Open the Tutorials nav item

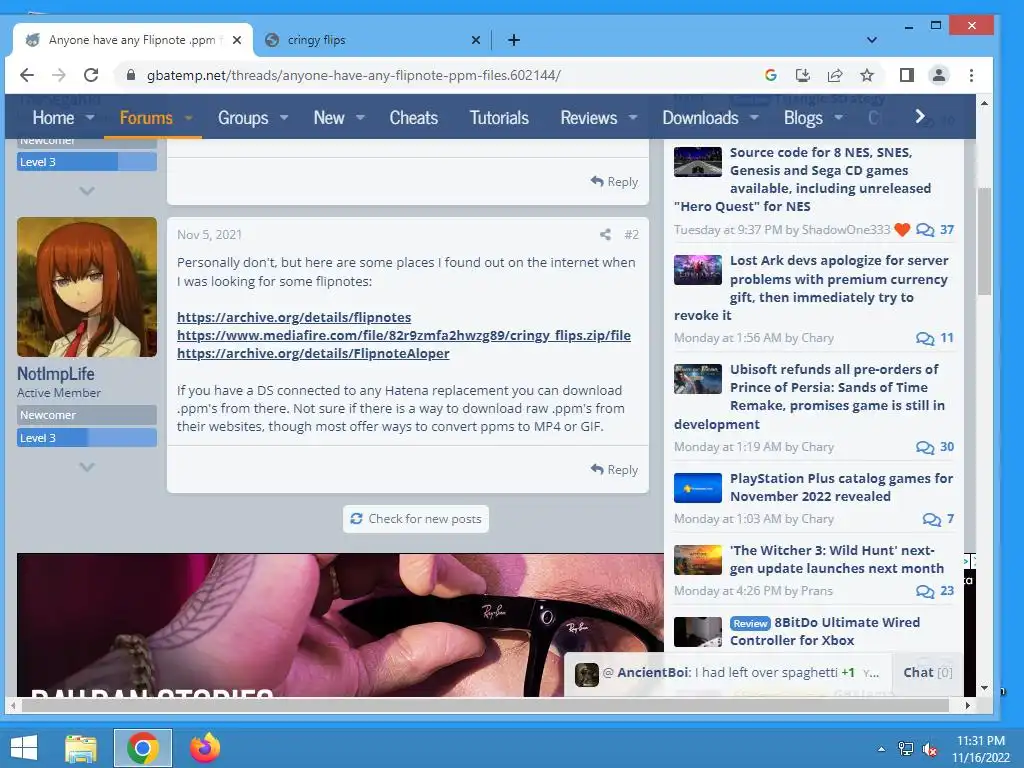[x=499, y=118]
